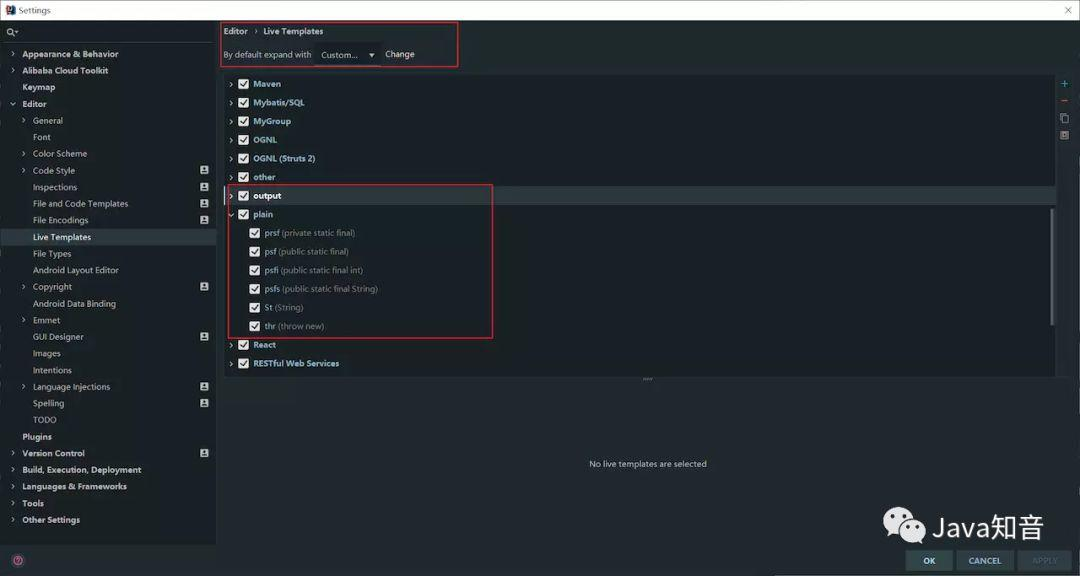This screenshot has width=1080, height=576.
Task: Add a new live template
Action: (1064, 84)
